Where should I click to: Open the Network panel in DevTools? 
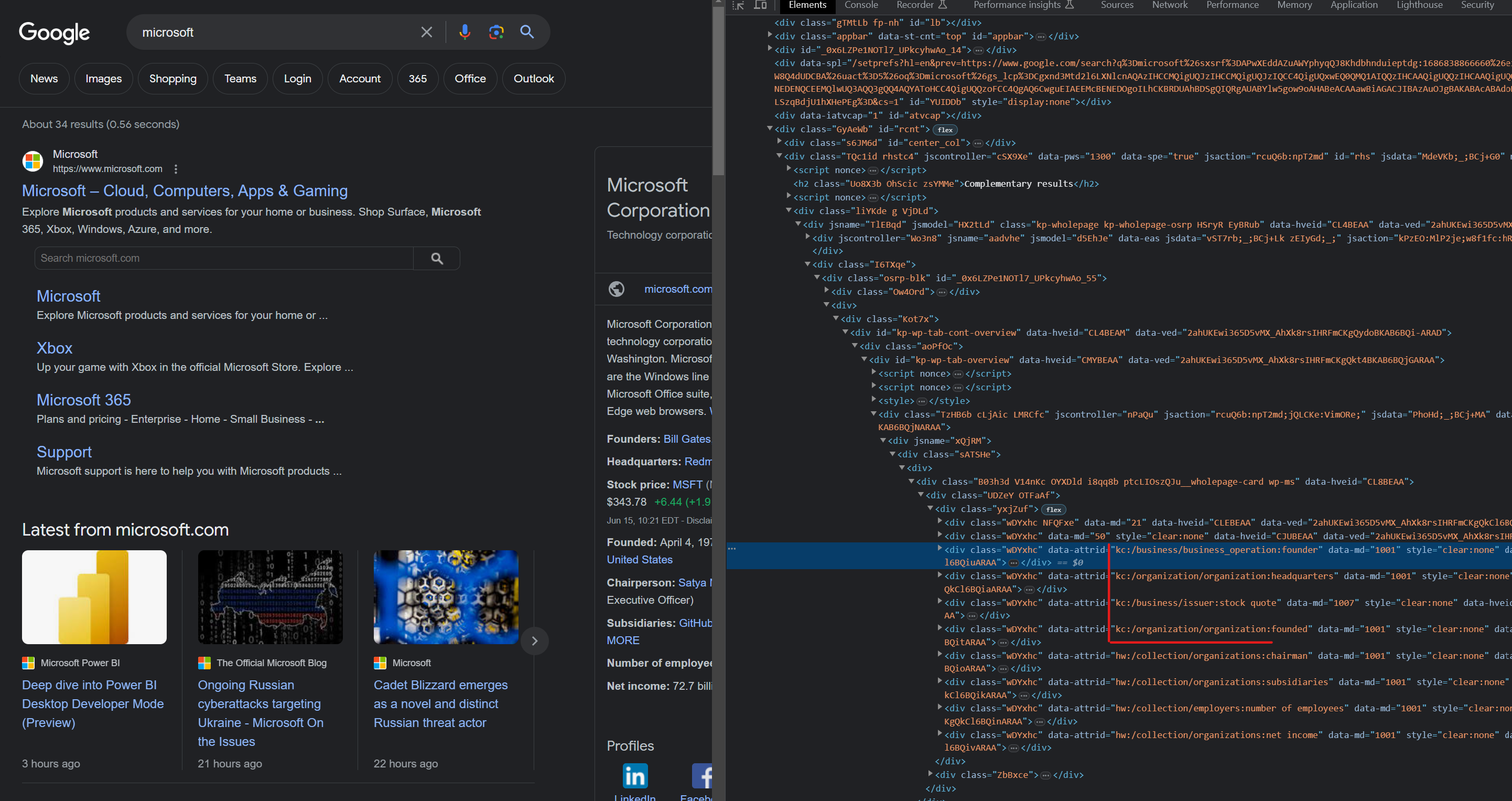[x=1170, y=5]
